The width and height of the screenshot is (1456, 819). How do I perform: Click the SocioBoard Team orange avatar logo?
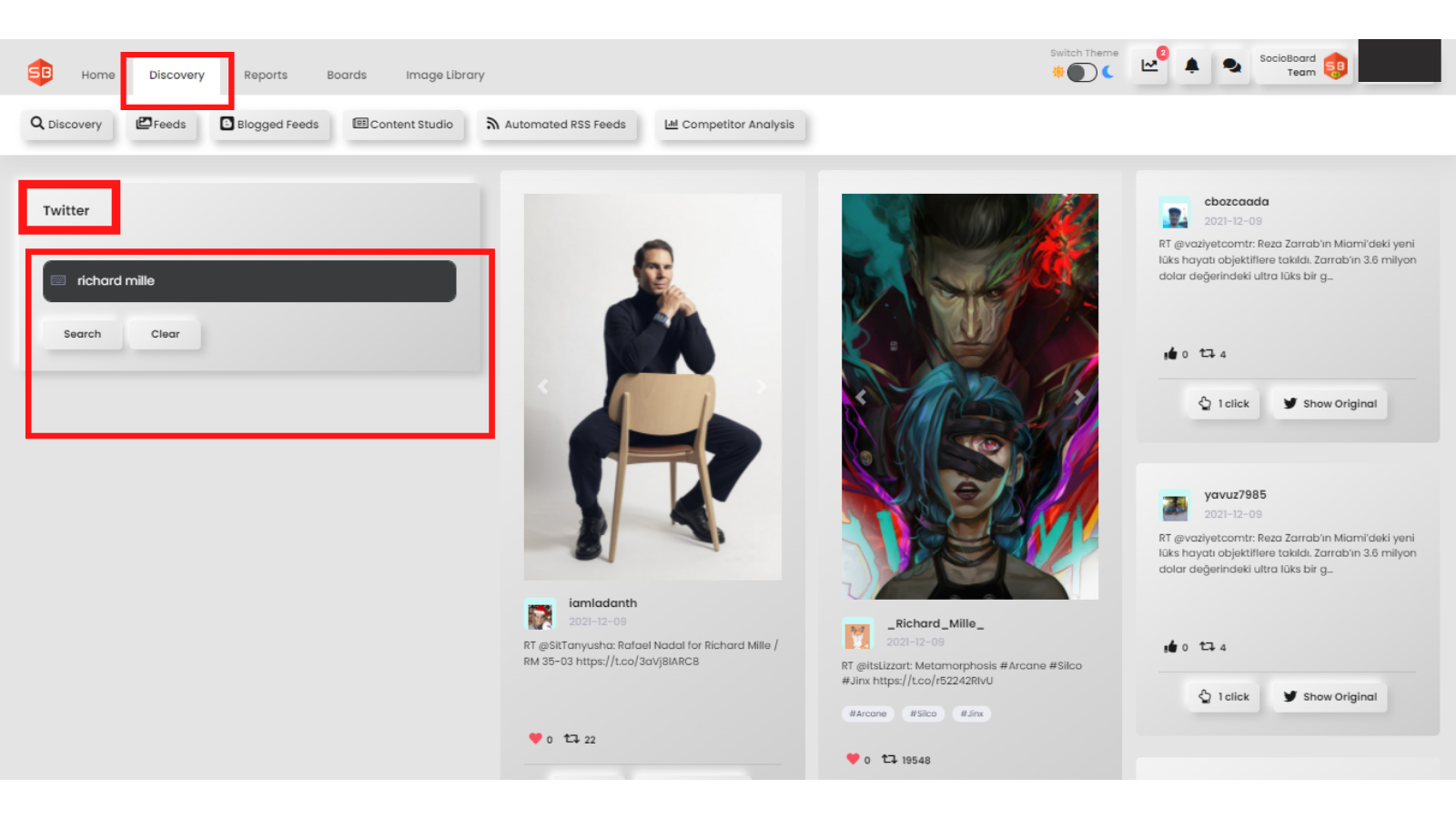point(1335,66)
